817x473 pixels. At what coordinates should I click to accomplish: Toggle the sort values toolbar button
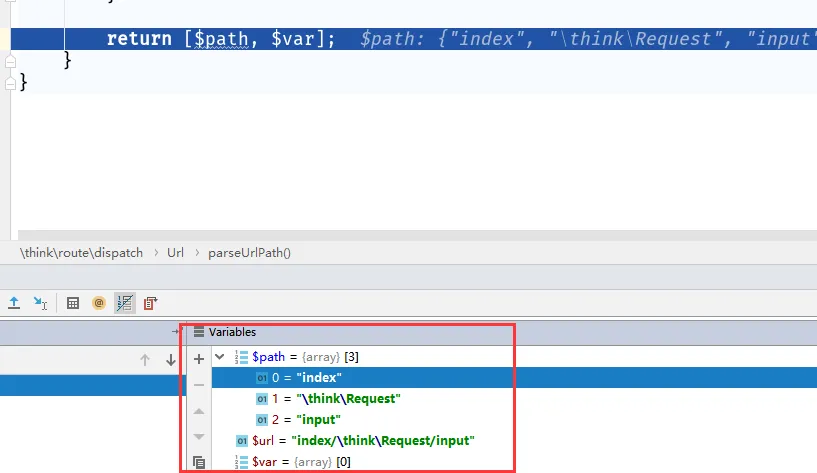click(x=124, y=302)
